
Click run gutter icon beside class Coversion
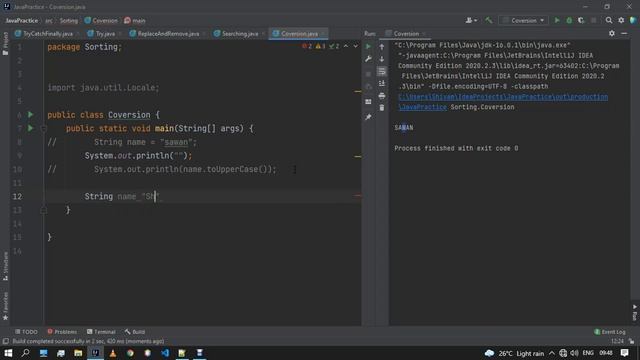[x=31, y=115]
